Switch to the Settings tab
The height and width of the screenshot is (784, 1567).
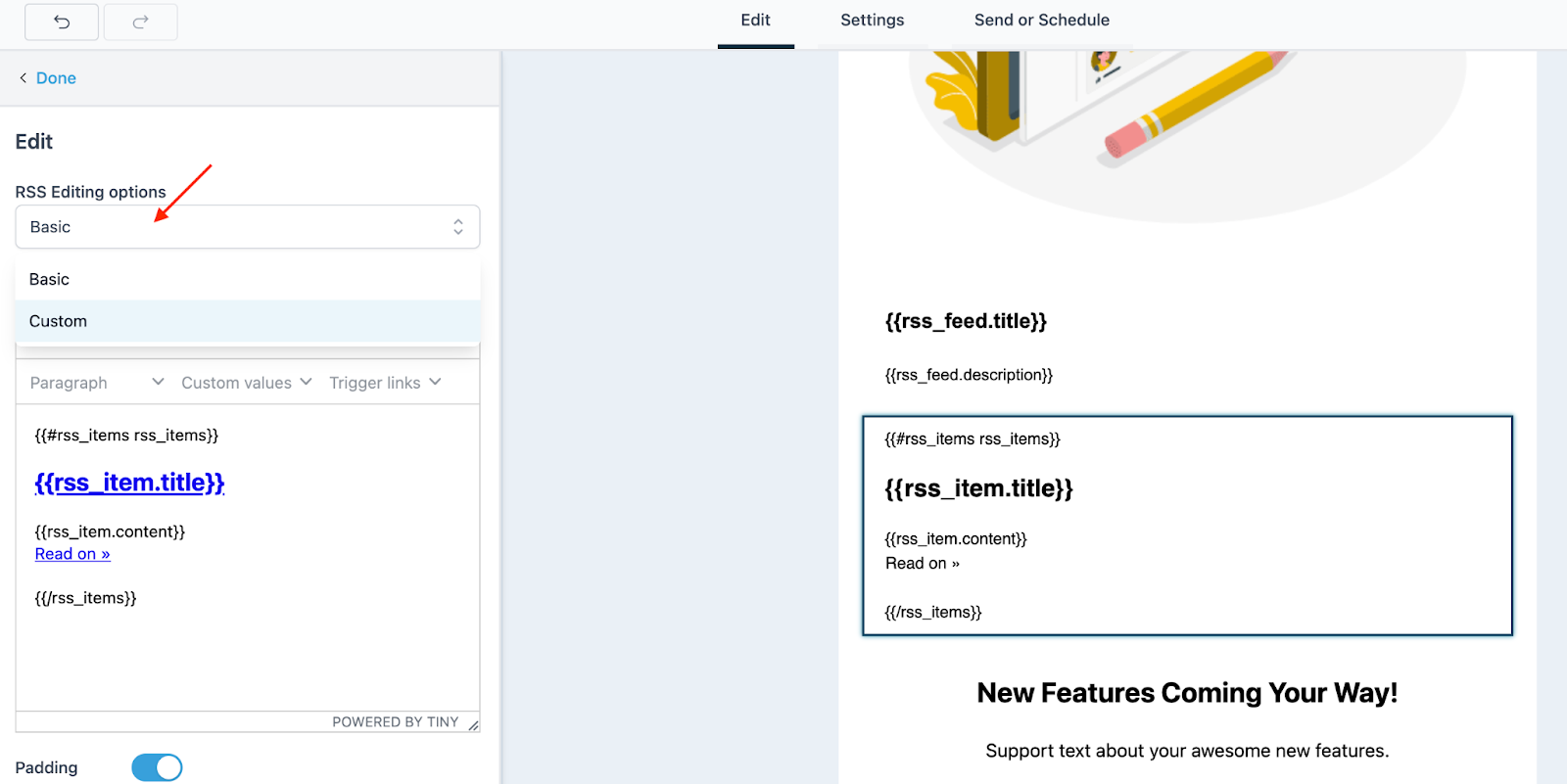click(x=872, y=21)
